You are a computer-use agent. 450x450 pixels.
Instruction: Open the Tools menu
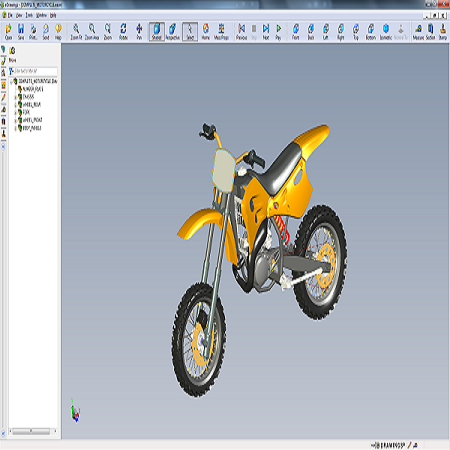(29, 15)
